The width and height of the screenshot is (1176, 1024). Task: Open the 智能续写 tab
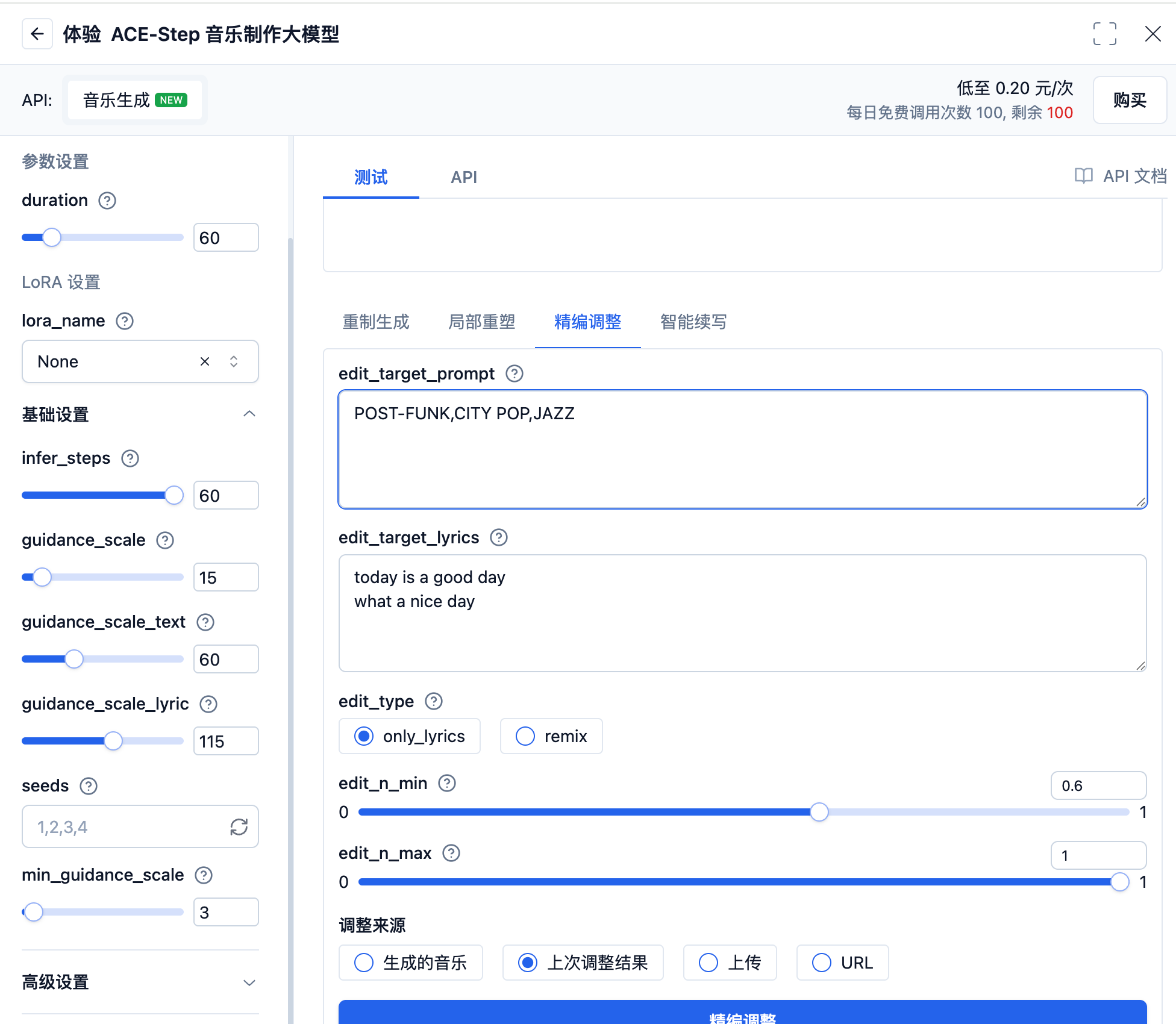pyautogui.click(x=693, y=322)
